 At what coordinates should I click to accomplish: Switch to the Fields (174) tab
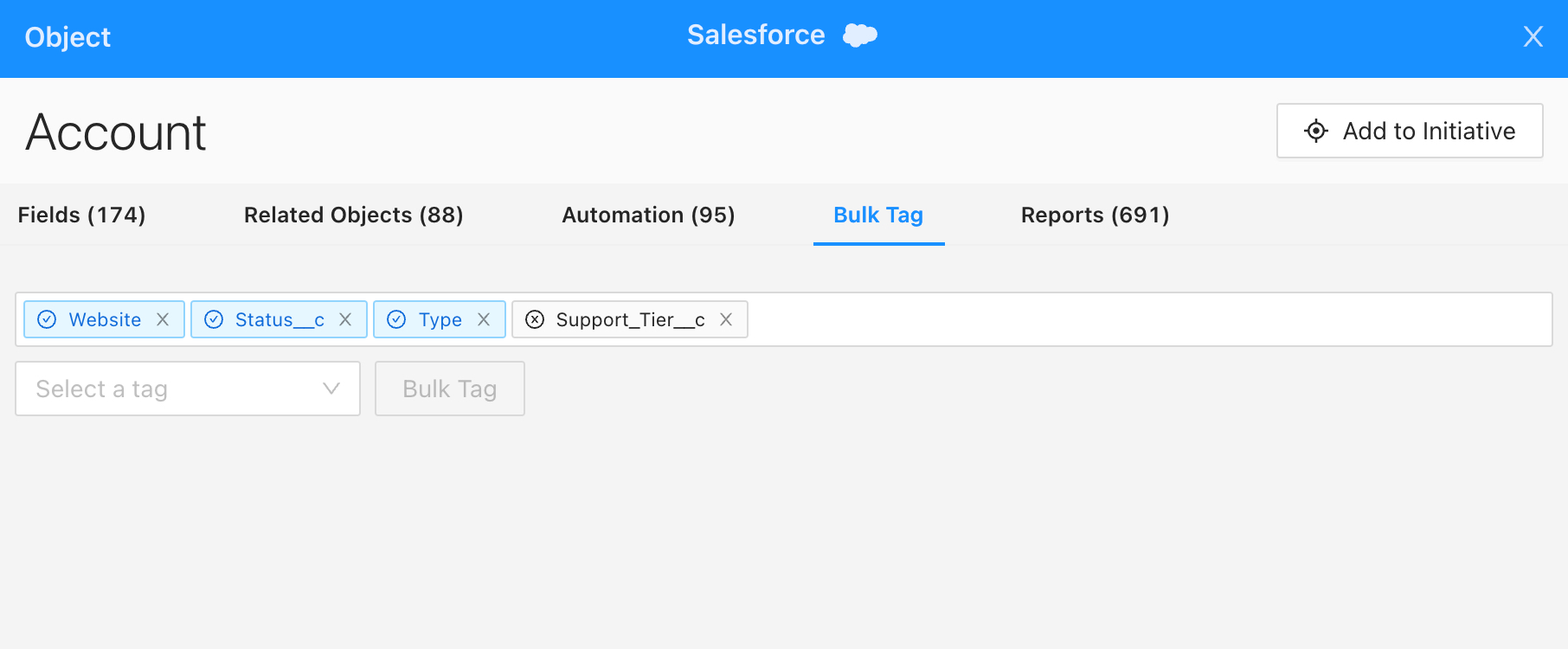point(81,215)
